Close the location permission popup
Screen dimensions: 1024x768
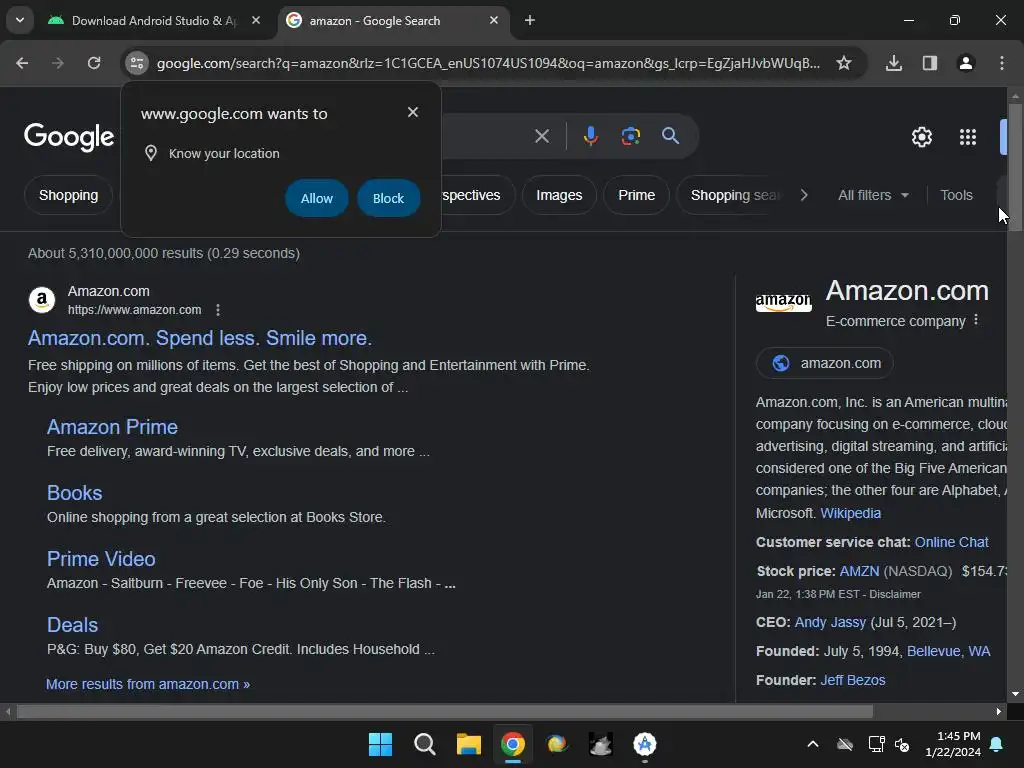coord(413,112)
